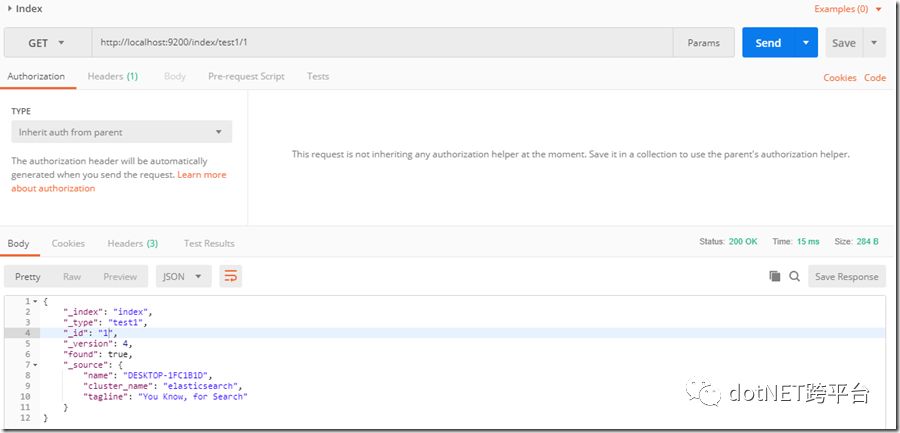Click the response search magnifier icon
Viewport: 900px width, 433px height.
click(794, 276)
